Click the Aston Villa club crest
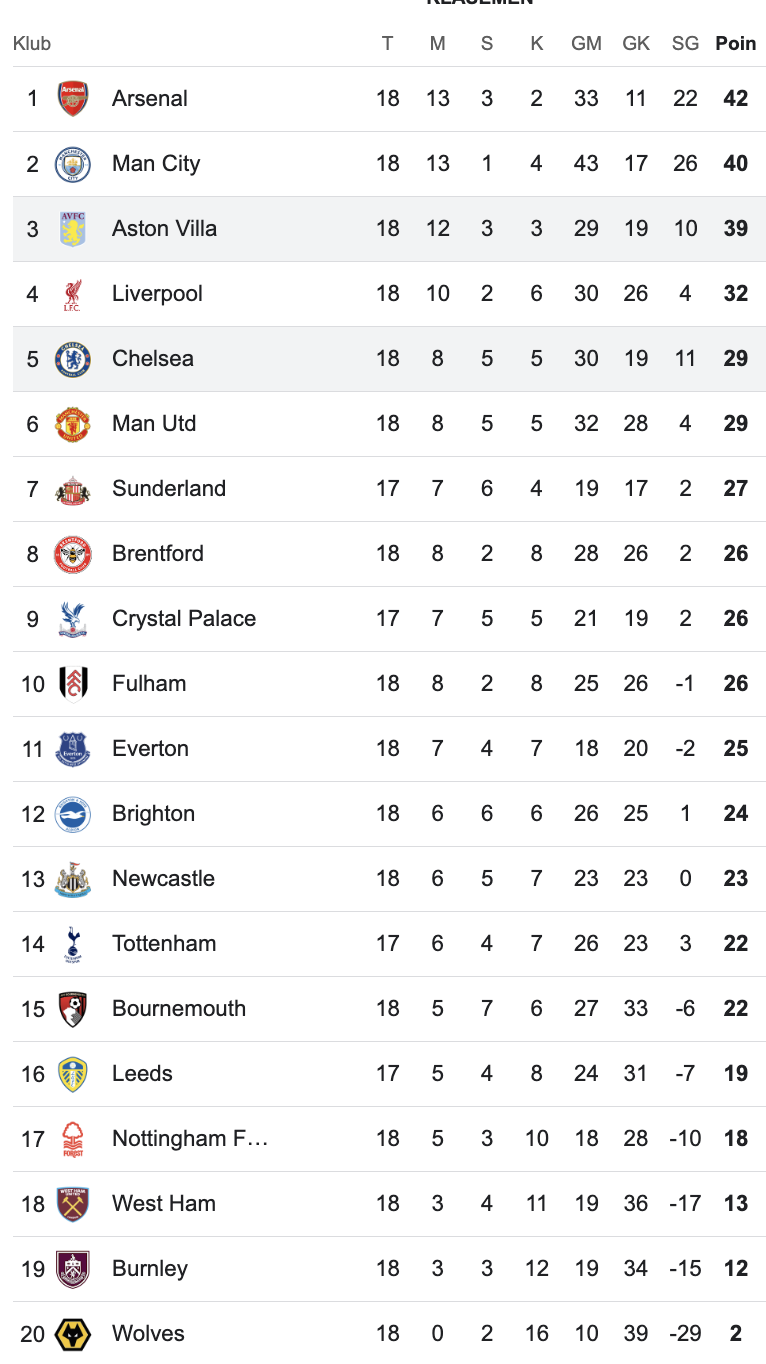The width and height of the screenshot is (766, 1364). [x=73, y=229]
